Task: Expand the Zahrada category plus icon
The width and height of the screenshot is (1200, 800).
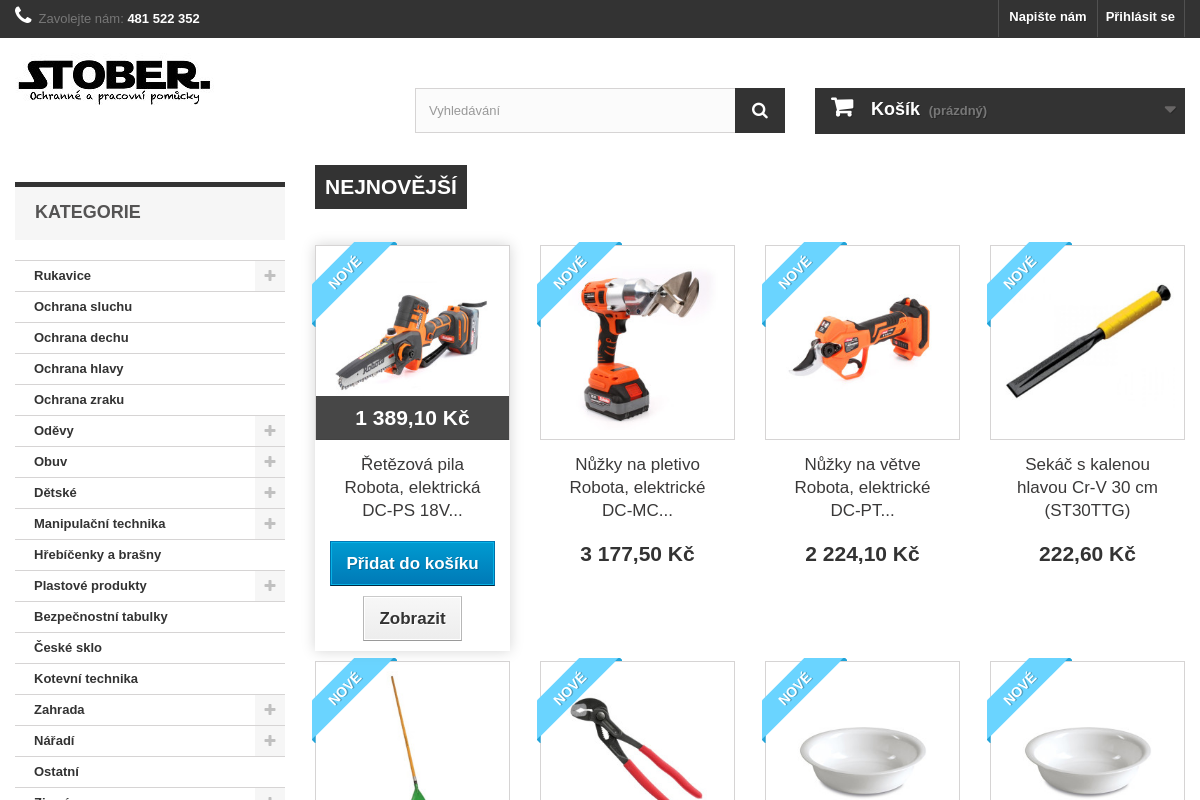Action: pos(270,710)
